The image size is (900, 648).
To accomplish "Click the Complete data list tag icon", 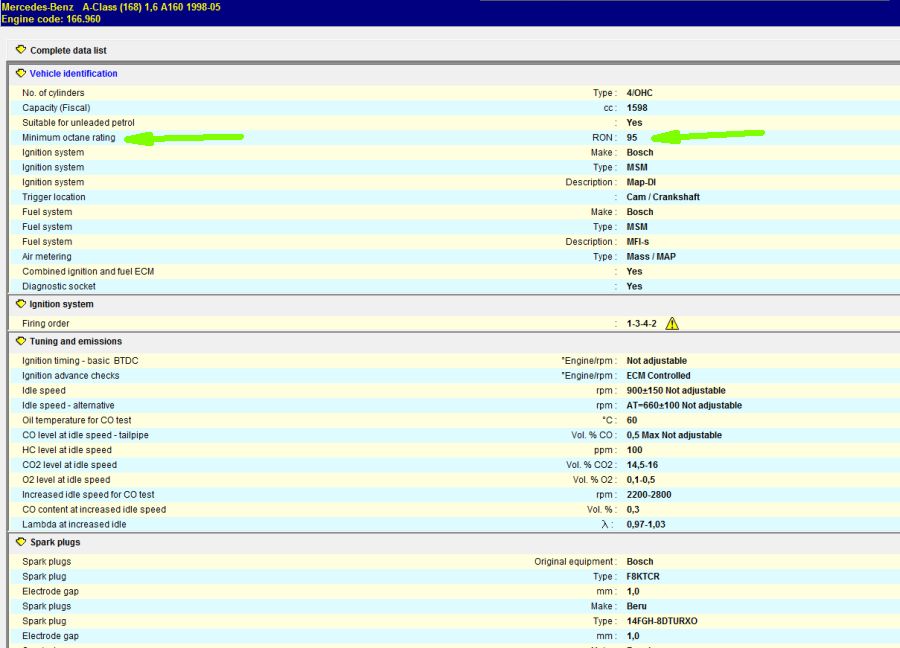I will pos(21,50).
